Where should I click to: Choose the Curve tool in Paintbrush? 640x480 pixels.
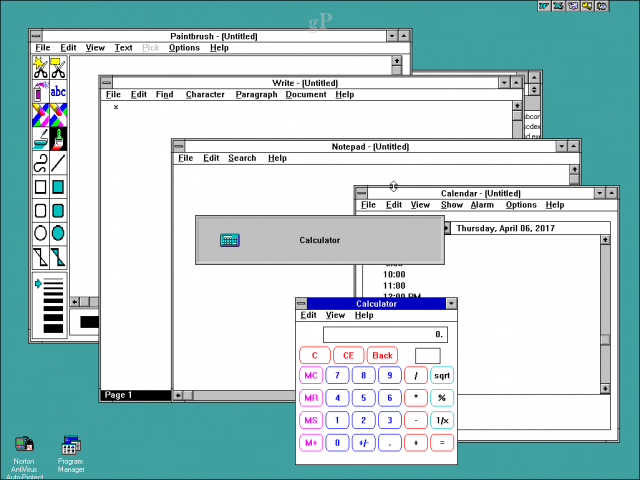41,163
